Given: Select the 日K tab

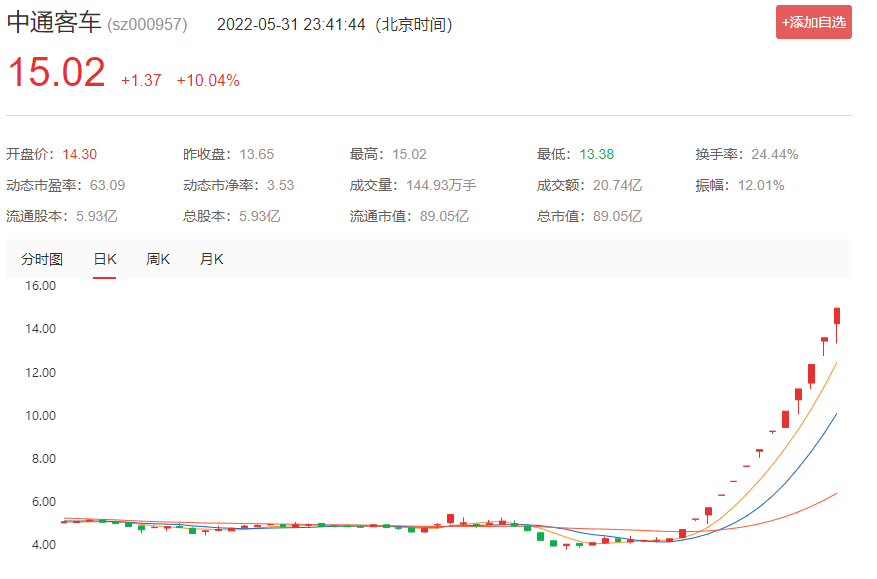Looking at the screenshot, I should (105, 259).
